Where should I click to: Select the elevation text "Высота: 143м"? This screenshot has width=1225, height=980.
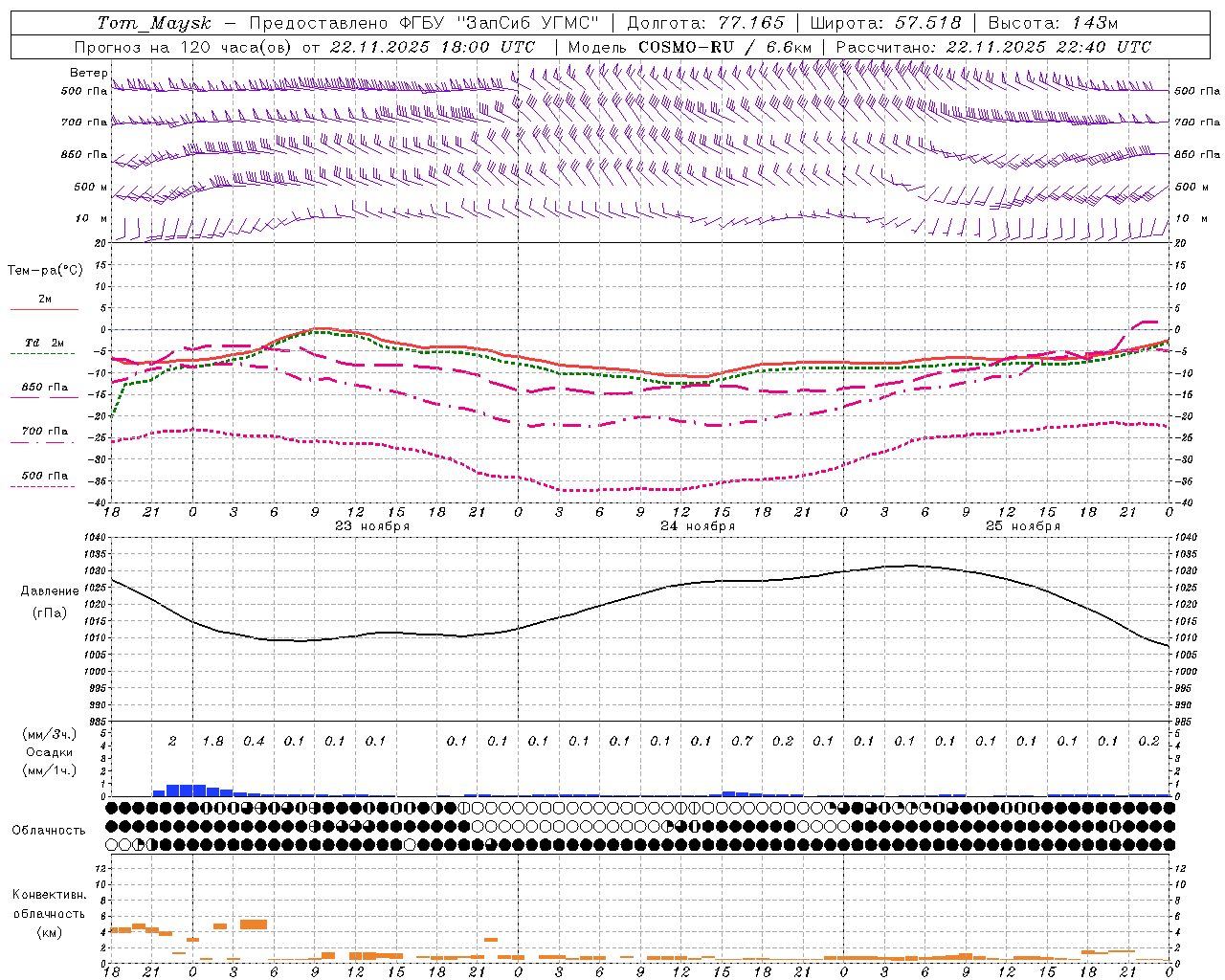1053,23
